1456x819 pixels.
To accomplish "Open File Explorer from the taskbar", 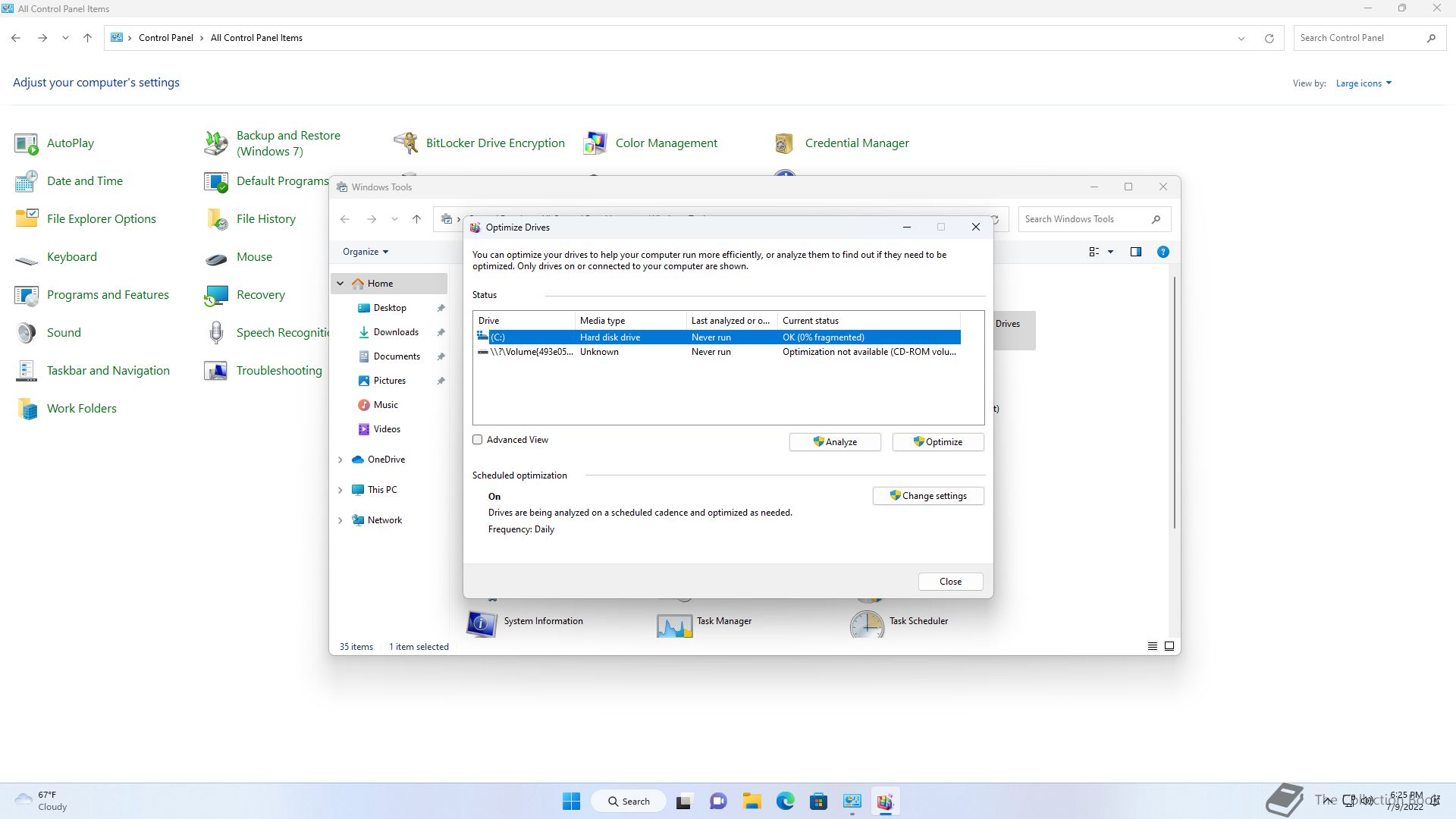I will pyautogui.click(x=752, y=802).
